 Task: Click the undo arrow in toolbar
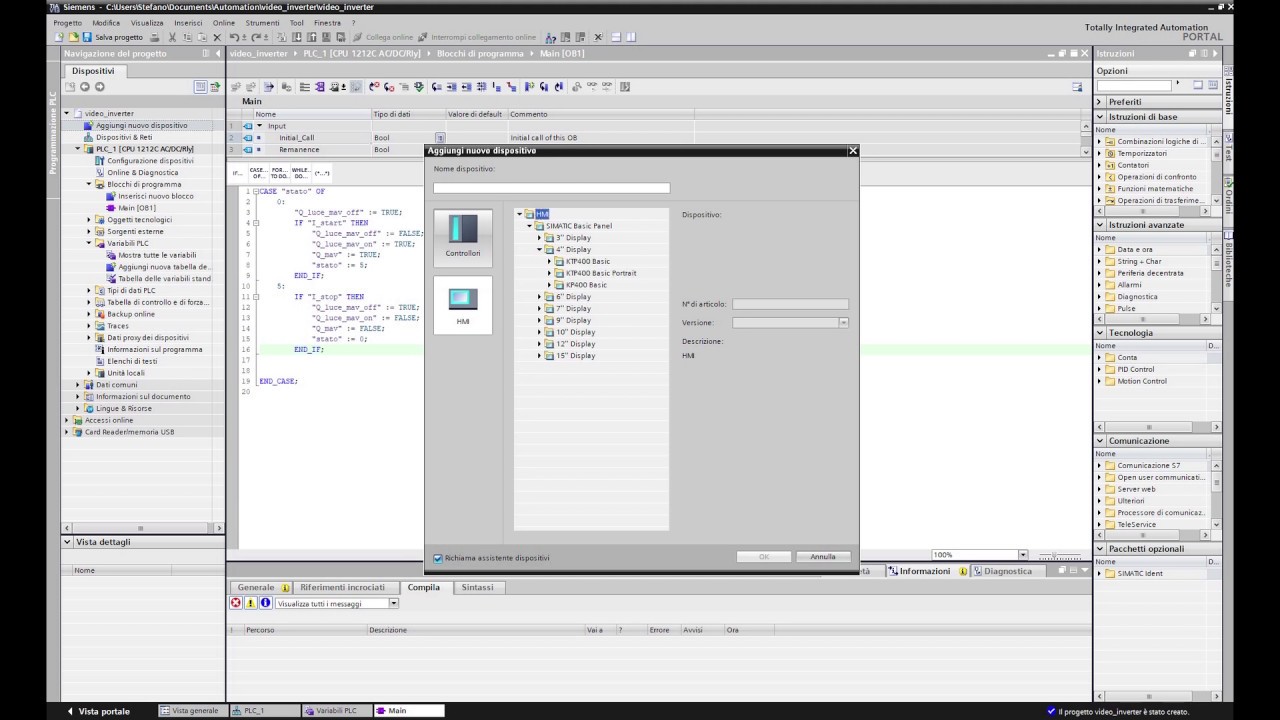pyautogui.click(x=234, y=37)
